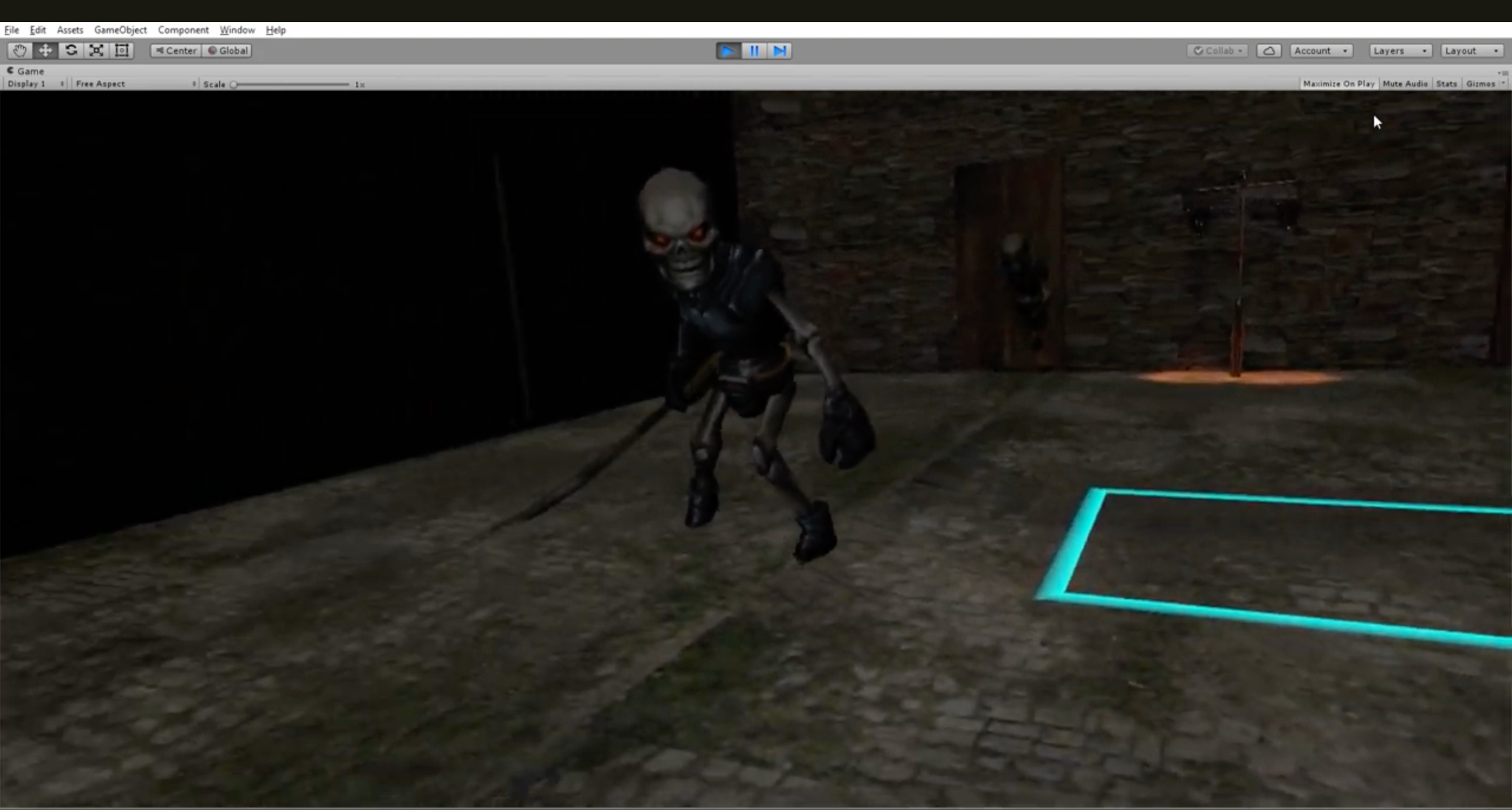Image resolution: width=1512 pixels, height=810 pixels.
Task: Expand the Gizmos dropdown arrow
Action: (1503, 83)
